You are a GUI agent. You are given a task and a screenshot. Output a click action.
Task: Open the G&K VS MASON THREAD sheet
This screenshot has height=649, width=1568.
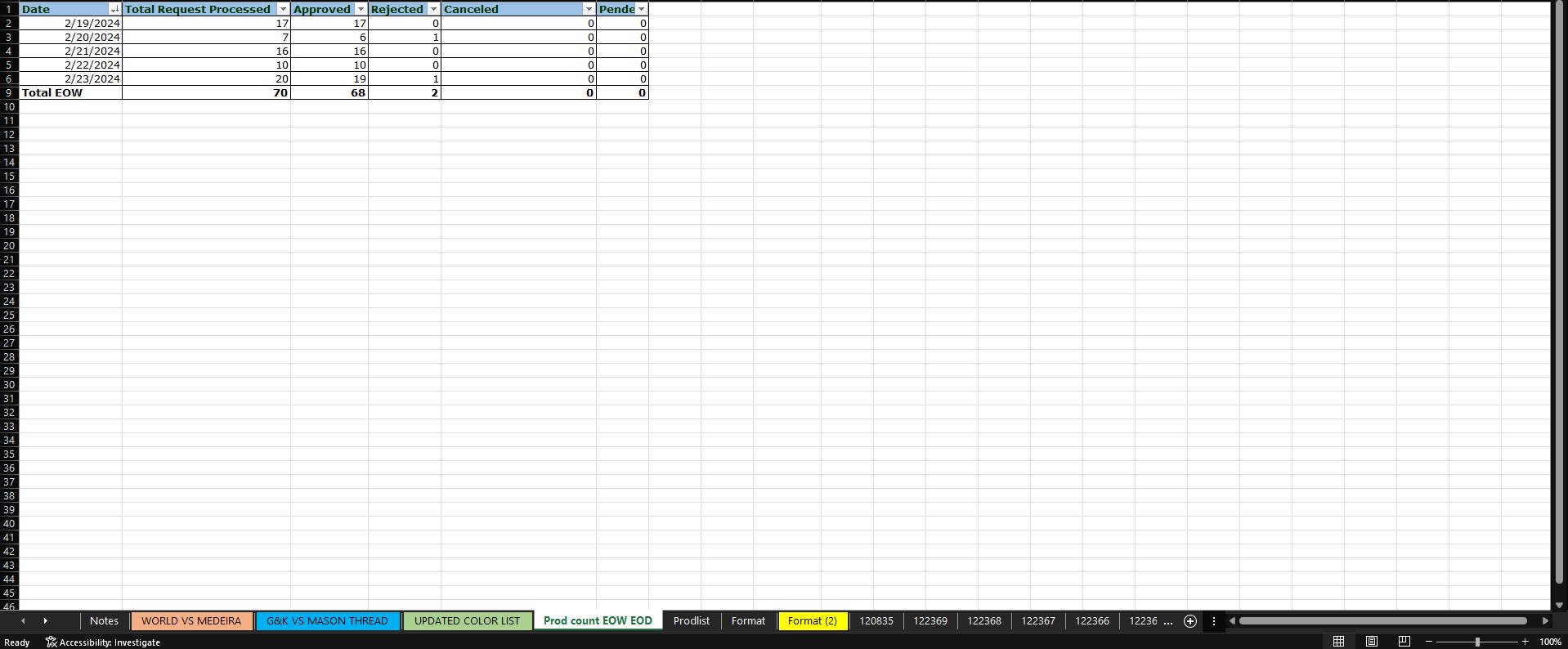(x=327, y=621)
